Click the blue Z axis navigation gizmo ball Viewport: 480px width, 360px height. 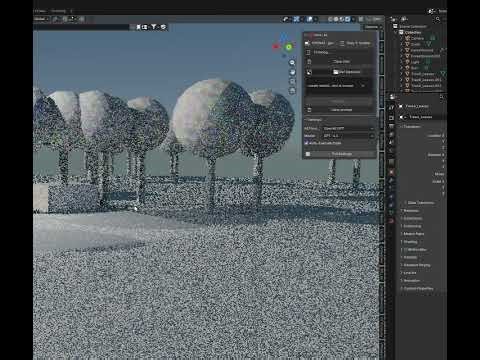coord(283,37)
